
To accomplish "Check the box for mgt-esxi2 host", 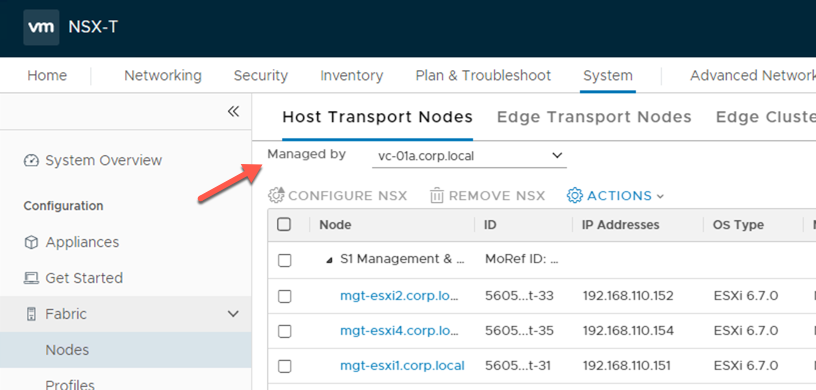I will [x=284, y=296].
